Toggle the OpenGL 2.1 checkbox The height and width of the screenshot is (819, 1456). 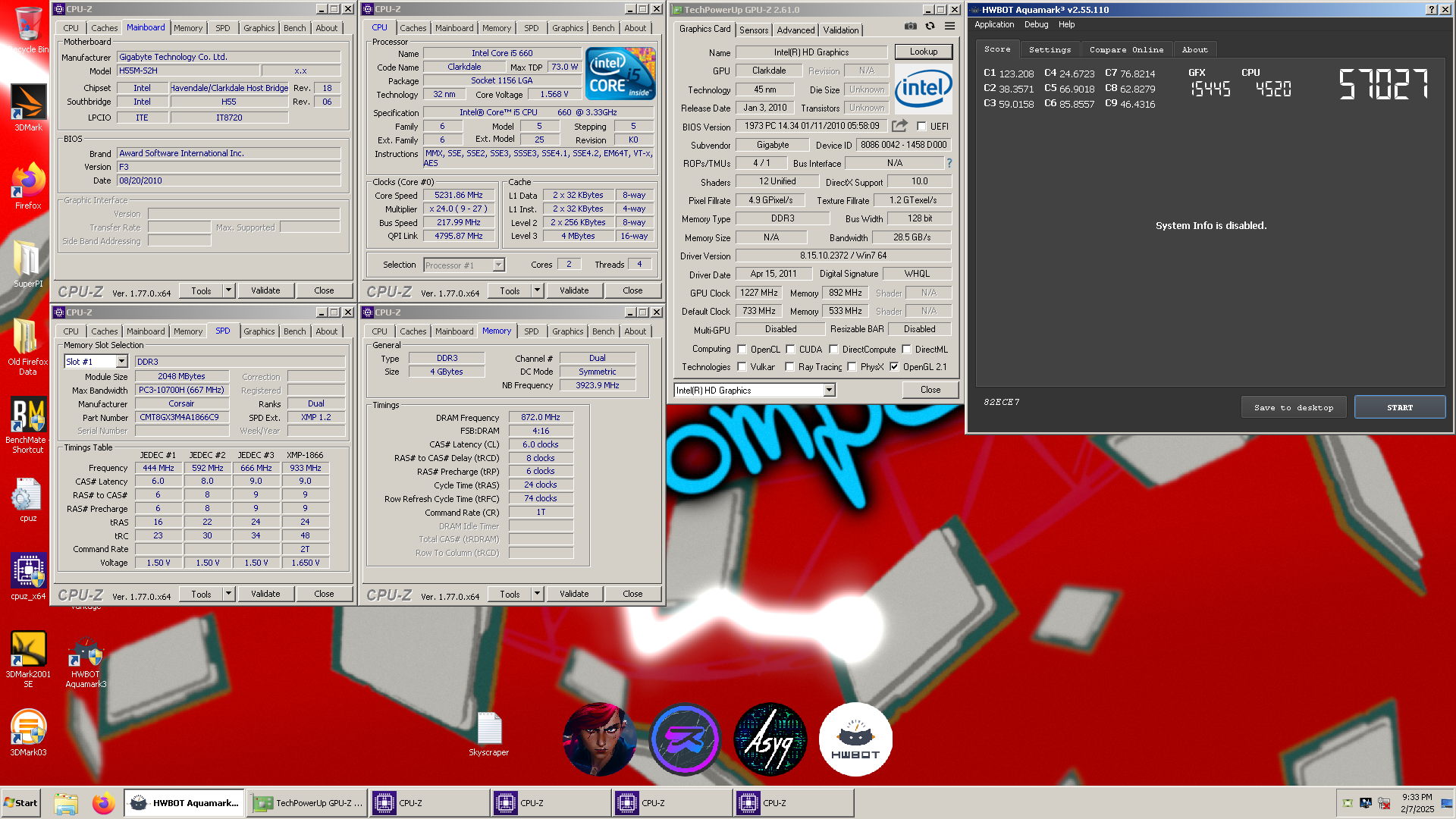point(894,367)
